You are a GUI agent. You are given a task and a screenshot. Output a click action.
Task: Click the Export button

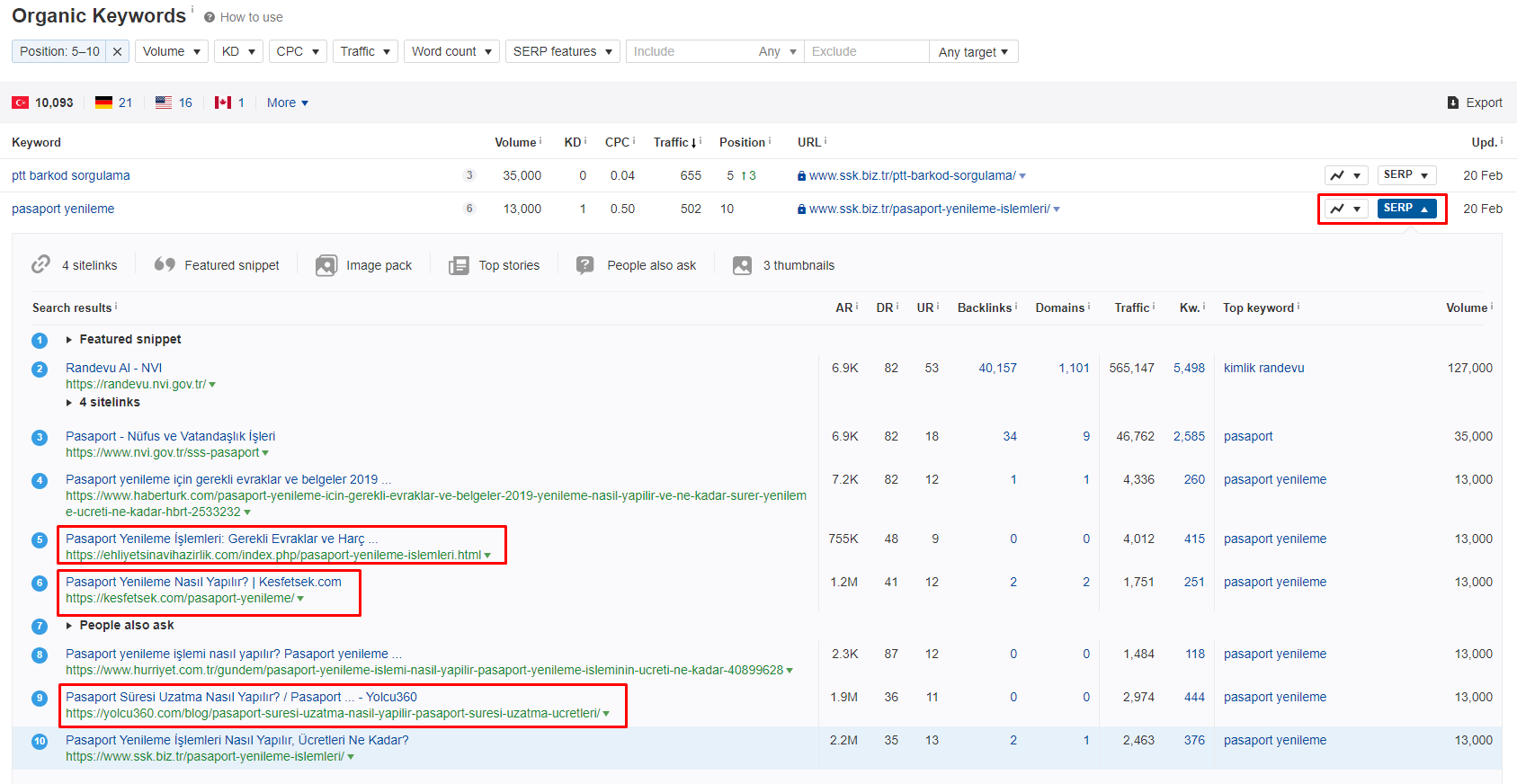(x=1475, y=102)
